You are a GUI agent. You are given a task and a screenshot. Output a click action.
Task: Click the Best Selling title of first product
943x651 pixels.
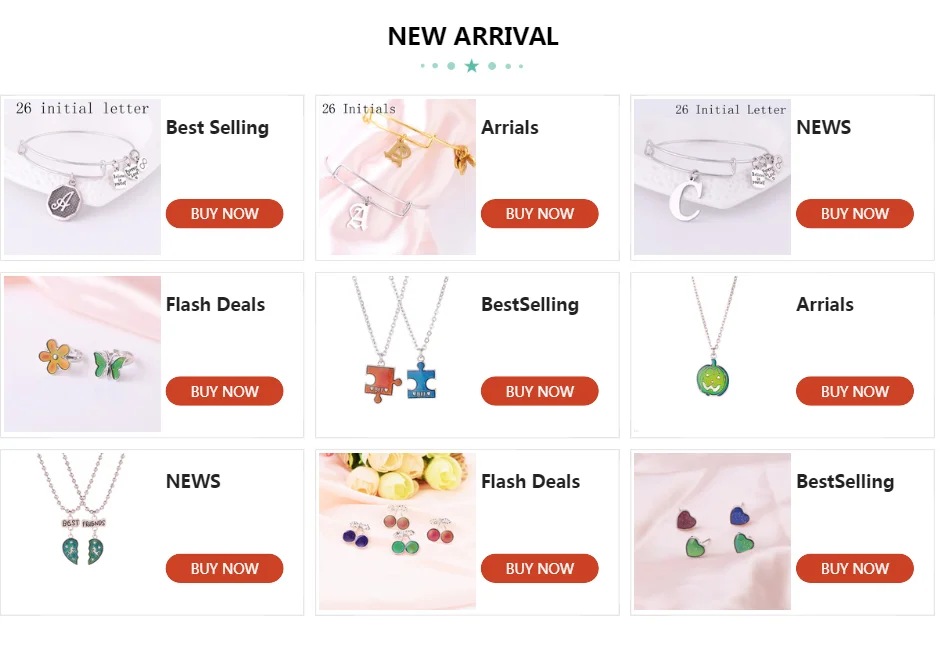tap(217, 128)
